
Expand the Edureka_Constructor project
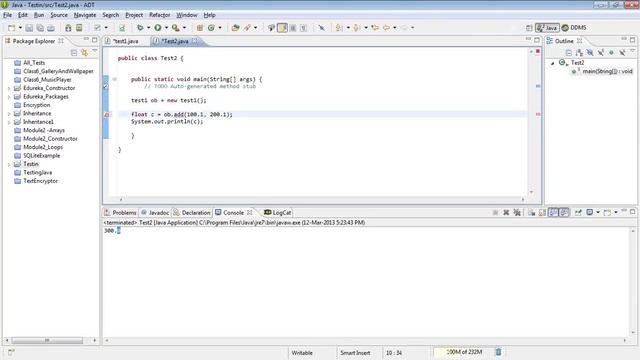click(9, 88)
